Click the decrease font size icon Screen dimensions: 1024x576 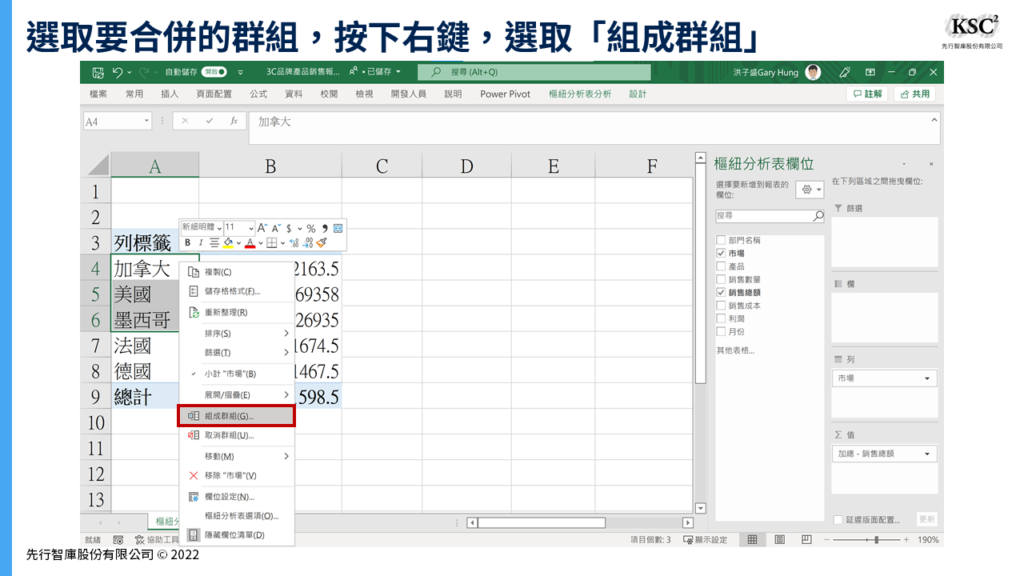point(276,228)
